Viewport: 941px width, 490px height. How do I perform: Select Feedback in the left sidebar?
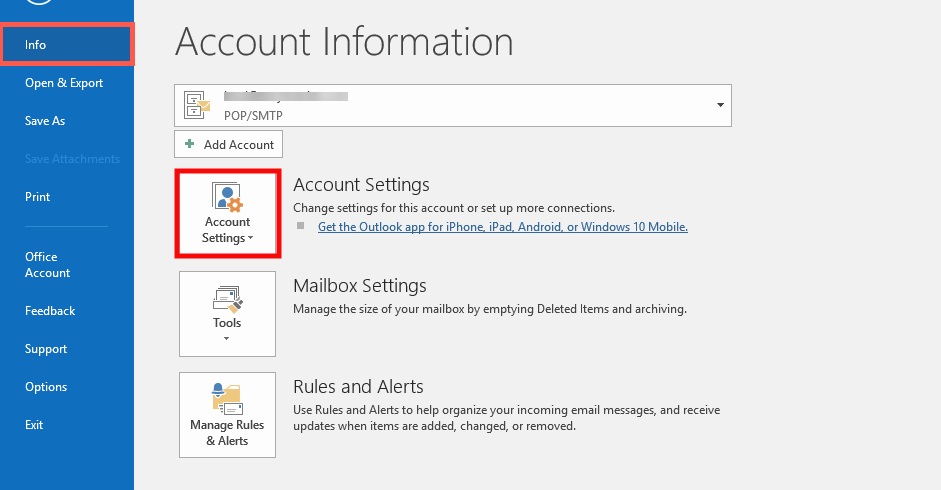(x=50, y=311)
